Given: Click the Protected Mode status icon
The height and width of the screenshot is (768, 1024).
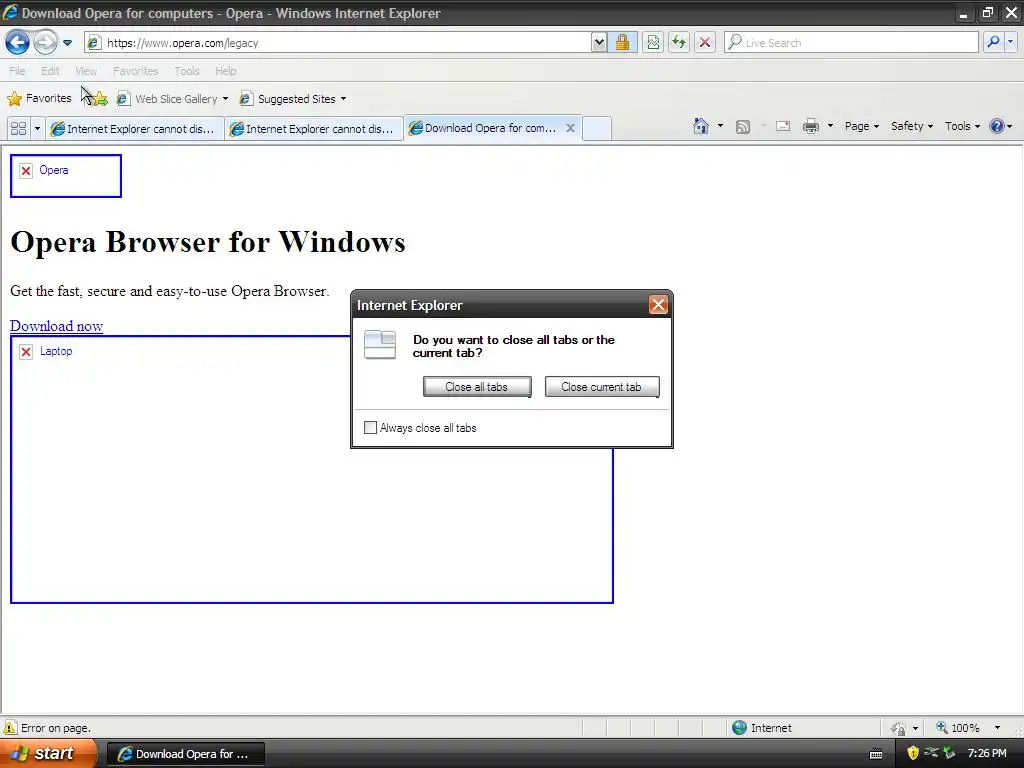Looking at the screenshot, I should click(x=899, y=728).
